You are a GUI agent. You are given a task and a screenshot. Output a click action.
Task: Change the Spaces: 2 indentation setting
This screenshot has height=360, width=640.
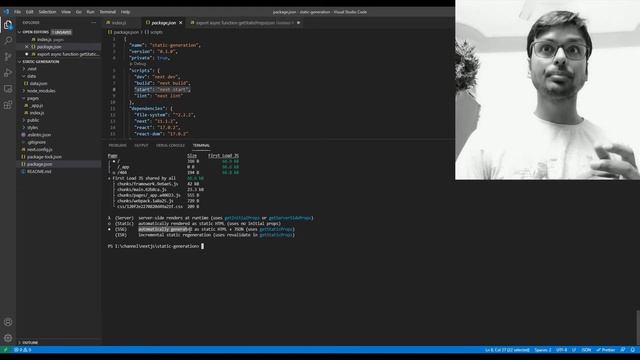pyautogui.click(x=542, y=350)
